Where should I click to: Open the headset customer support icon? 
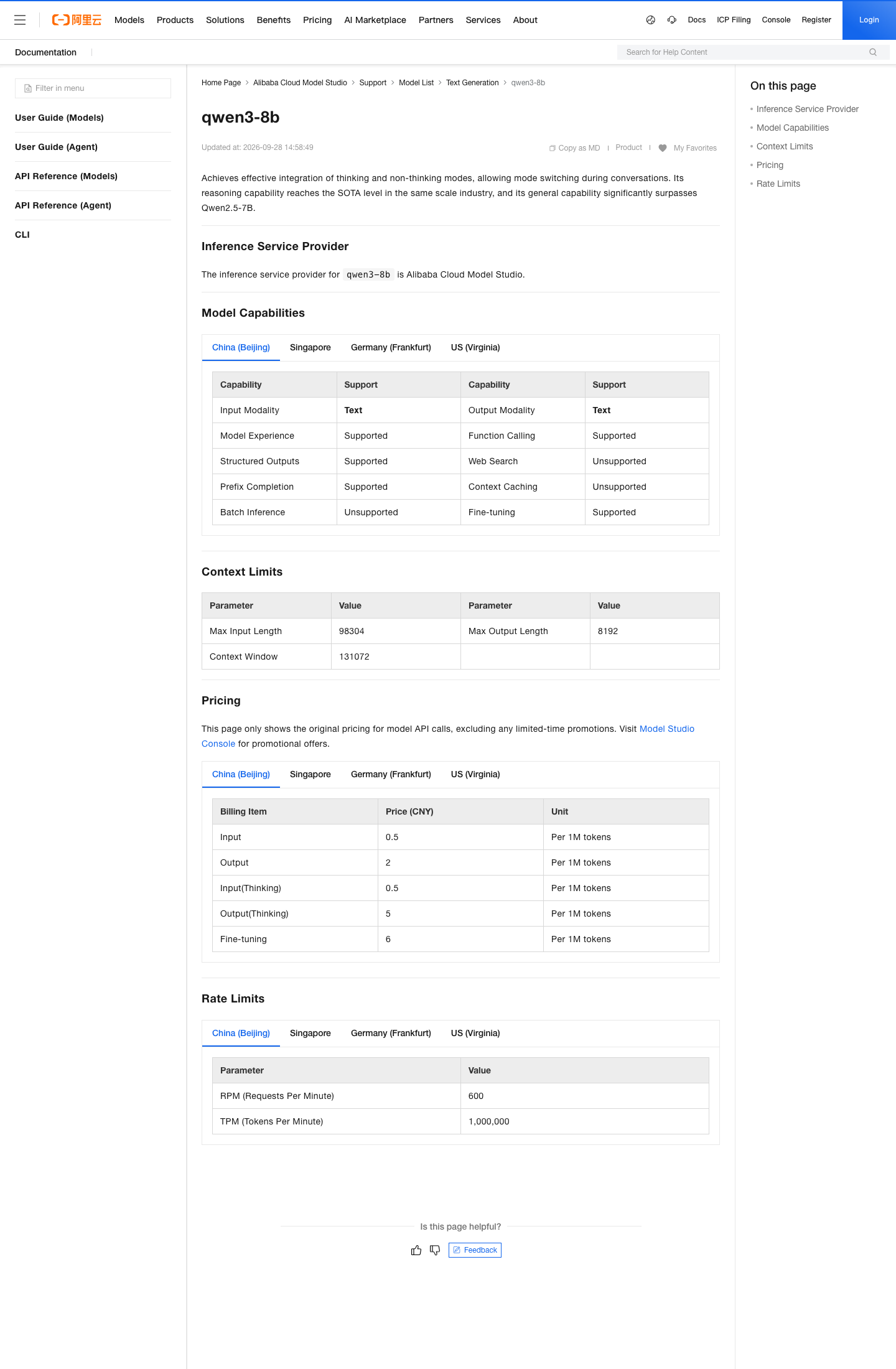coord(672,20)
